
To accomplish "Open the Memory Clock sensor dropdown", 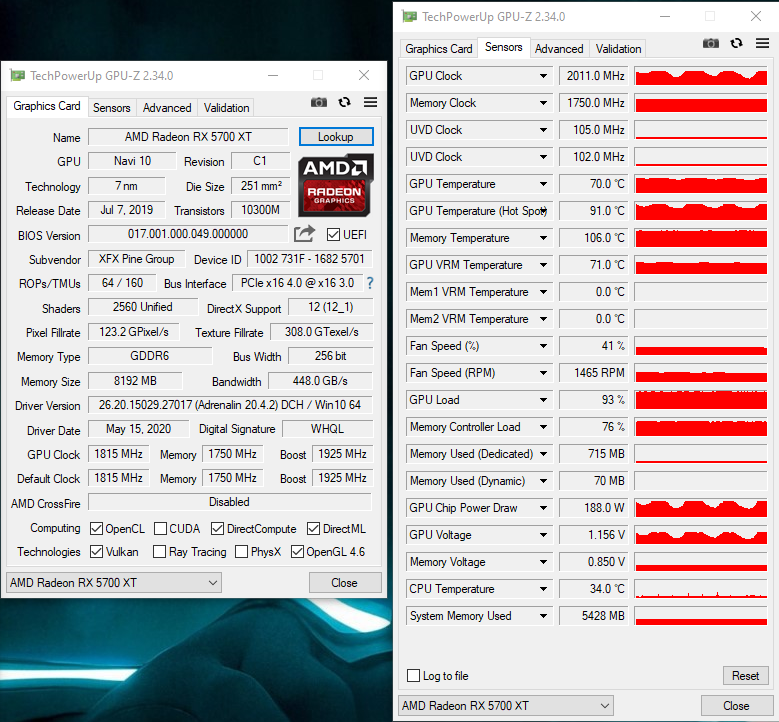I will coord(544,103).
